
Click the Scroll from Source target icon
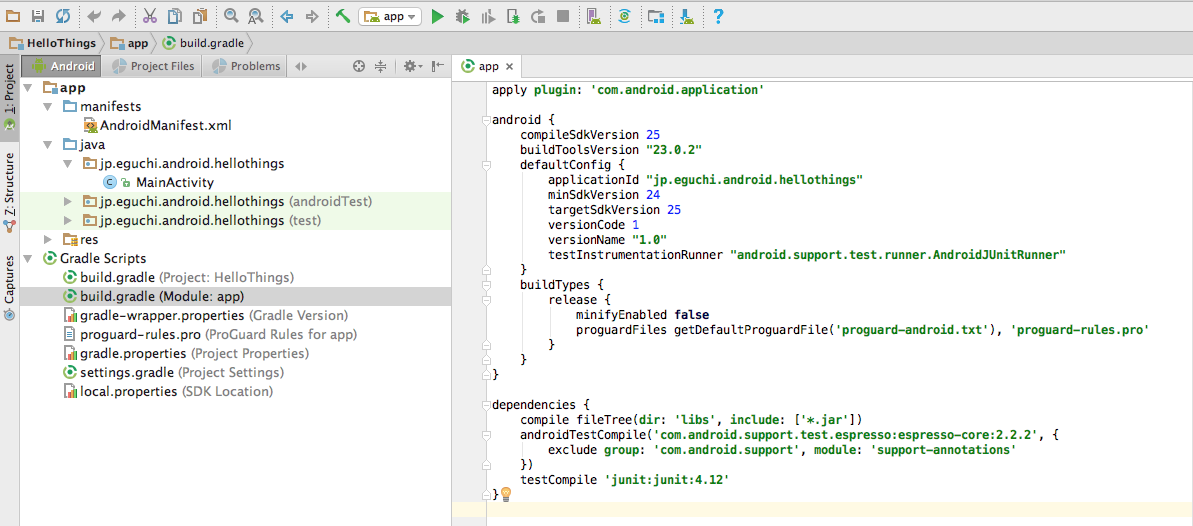pyautogui.click(x=359, y=66)
